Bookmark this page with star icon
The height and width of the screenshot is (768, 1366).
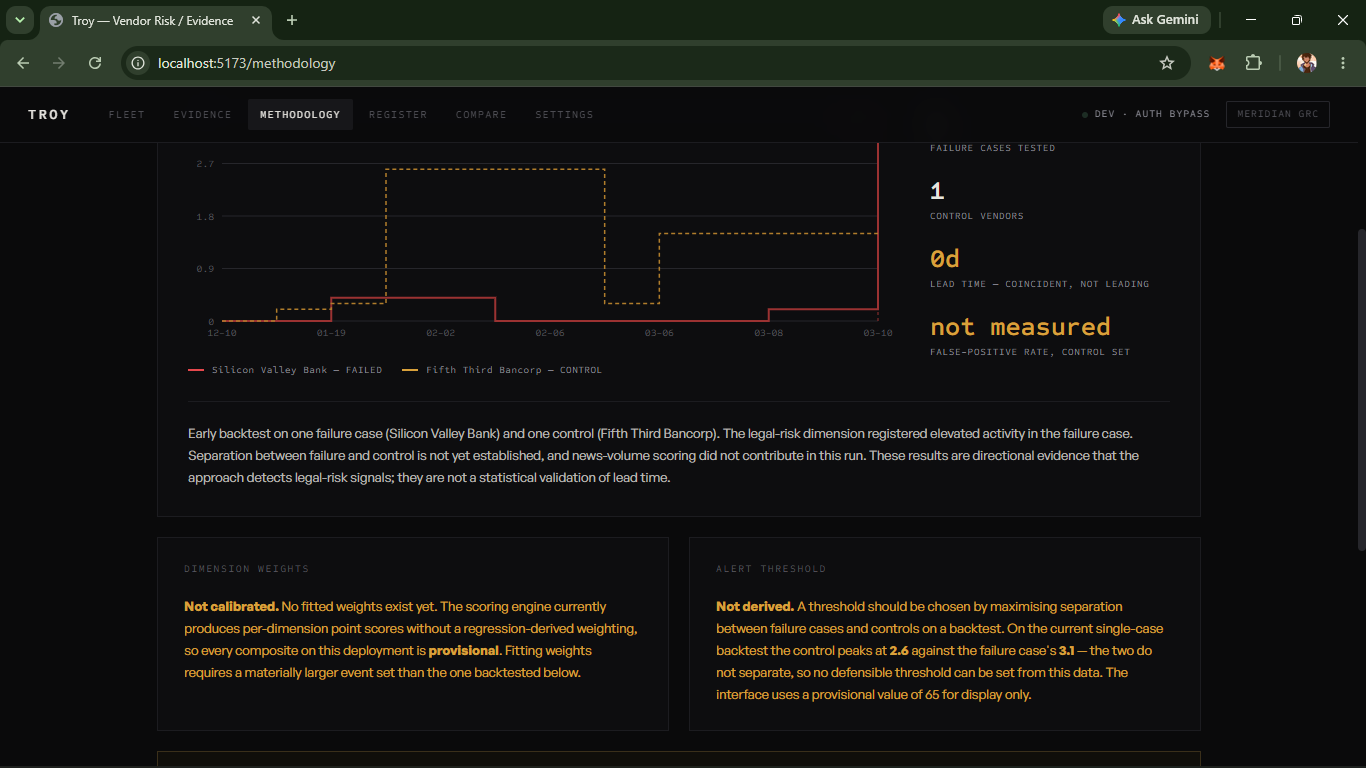tap(1166, 63)
